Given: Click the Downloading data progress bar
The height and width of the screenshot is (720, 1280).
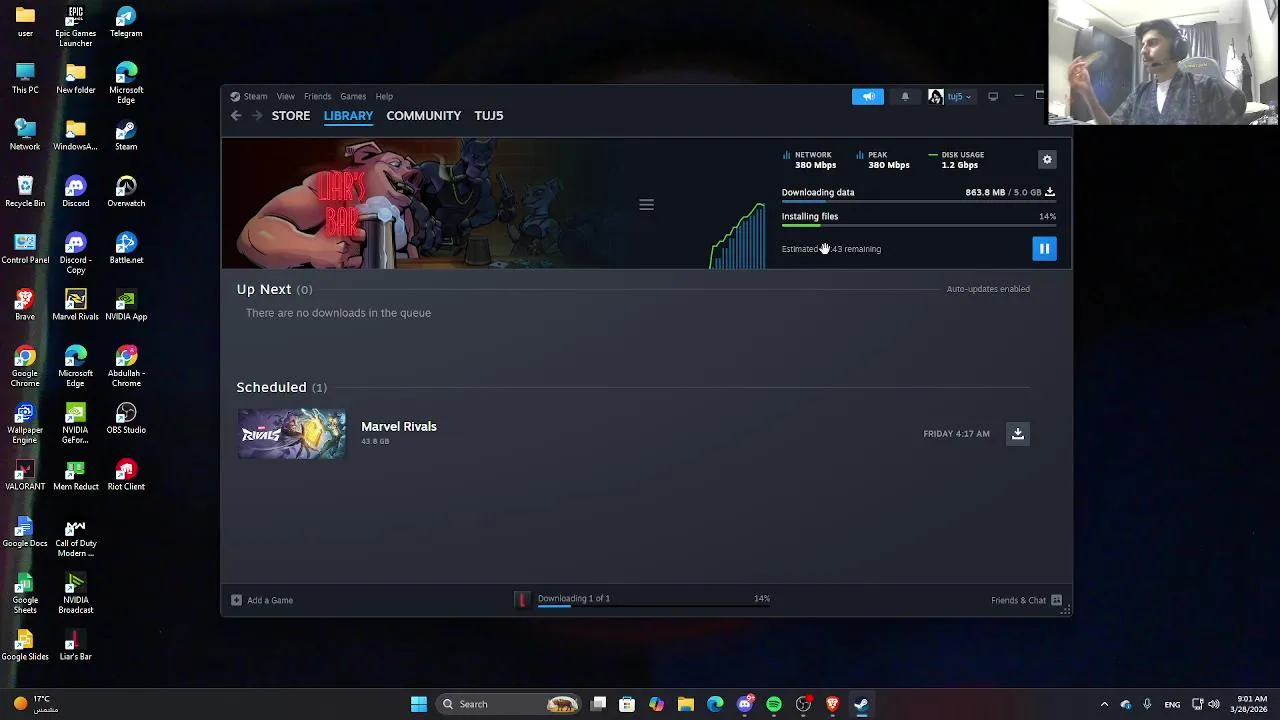Looking at the screenshot, I should (x=919, y=201).
